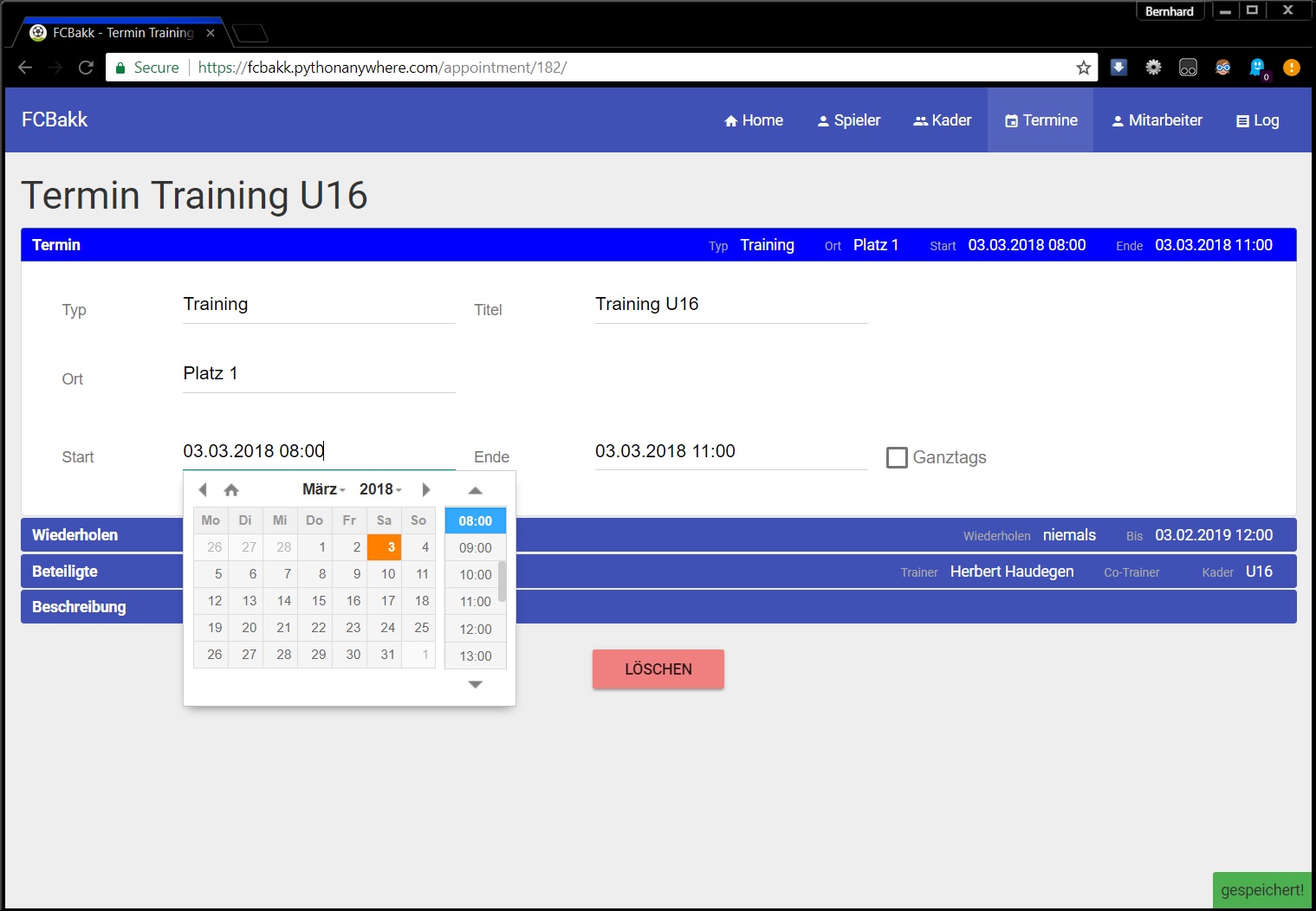Go to previous month in datepicker
The height and width of the screenshot is (911, 1316).
tap(203, 490)
